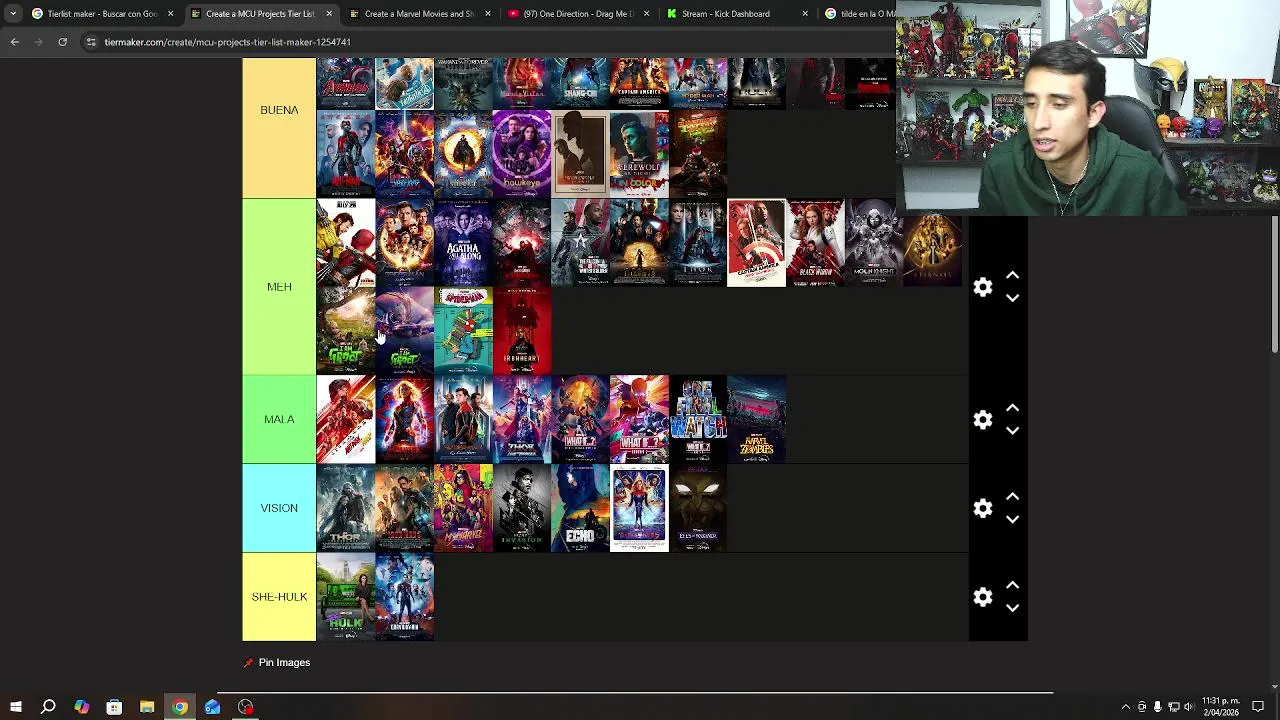The width and height of the screenshot is (1280, 720).
Task: Open the browser tab search dropdown
Action: [x=12, y=14]
